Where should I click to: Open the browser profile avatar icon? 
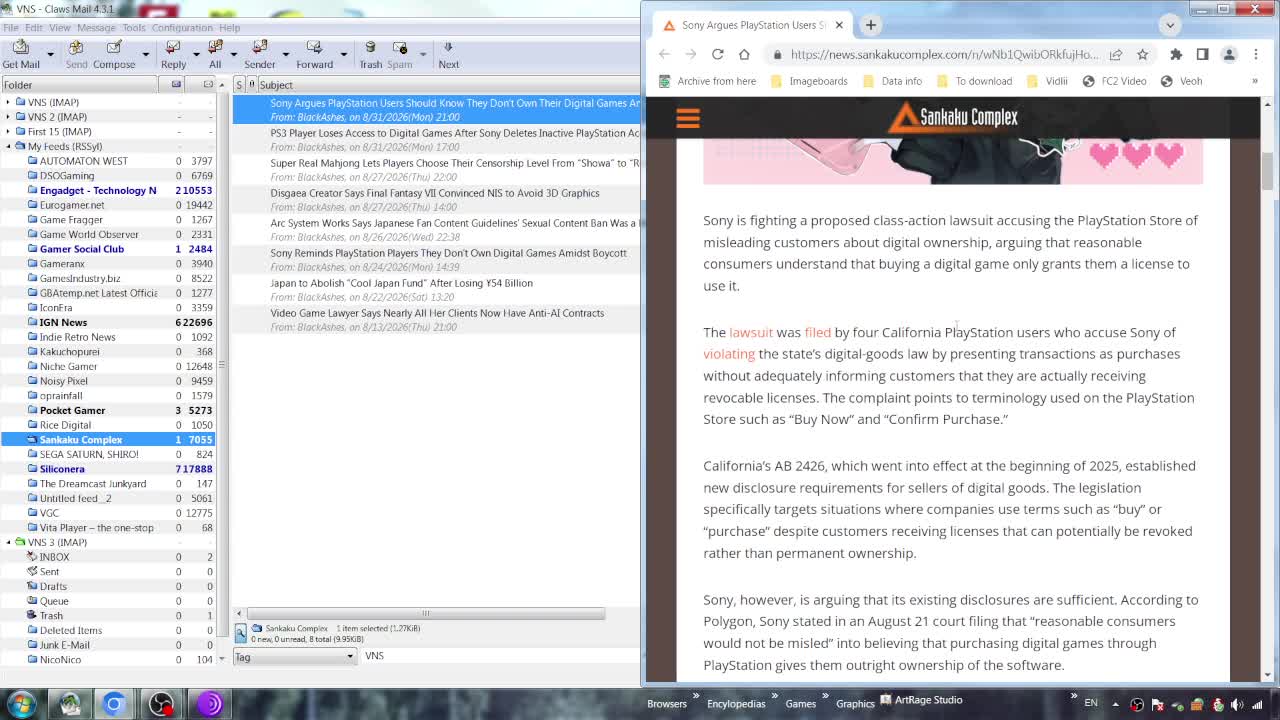1229,54
